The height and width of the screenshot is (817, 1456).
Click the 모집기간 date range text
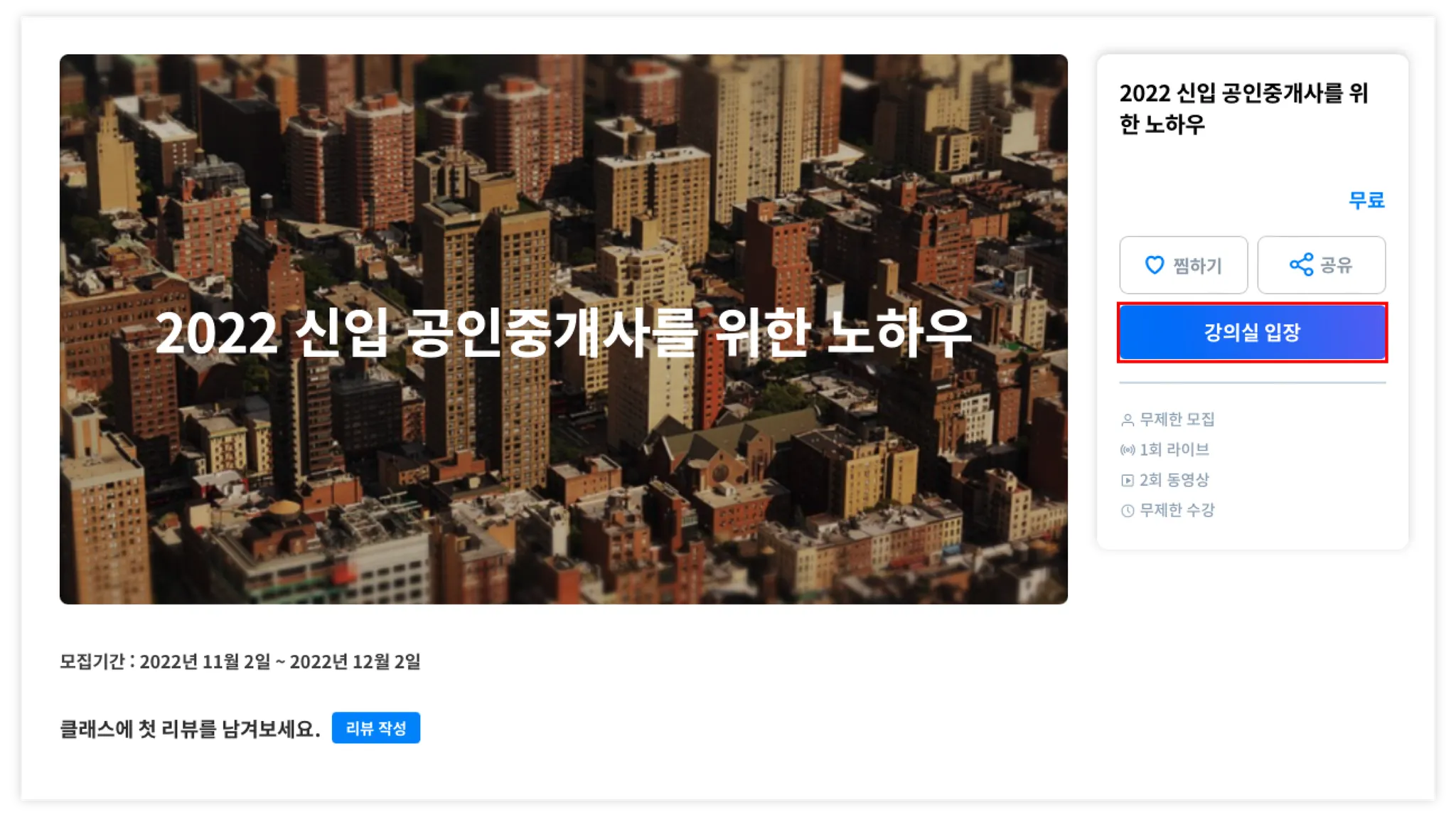[240, 662]
